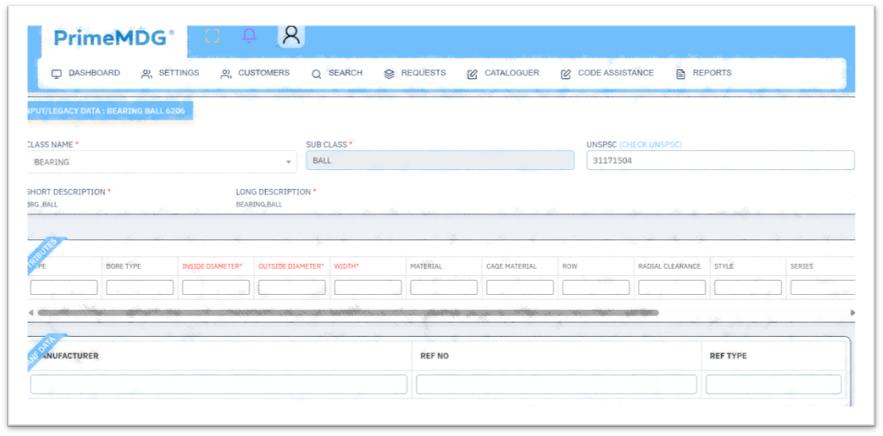Open the Dashboard menu item
The image size is (883, 436).
tap(86, 73)
